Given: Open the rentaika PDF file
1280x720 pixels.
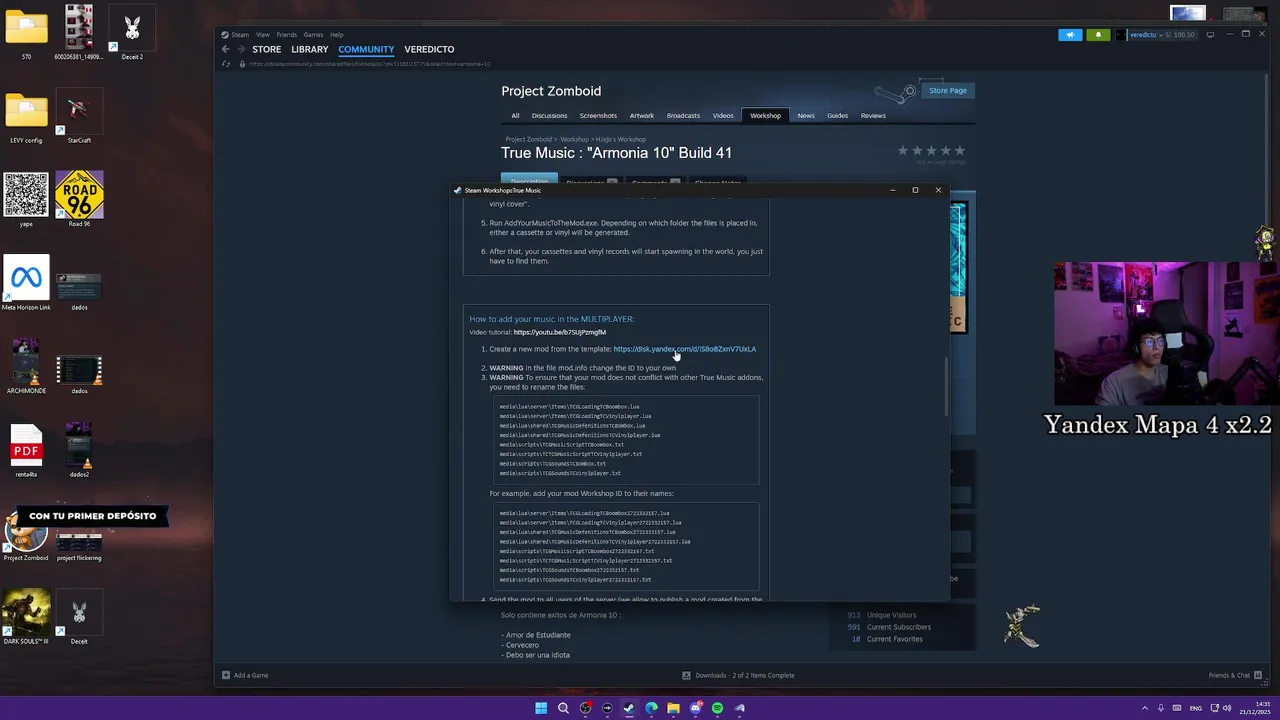Looking at the screenshot, I should (x=26, y=451).
